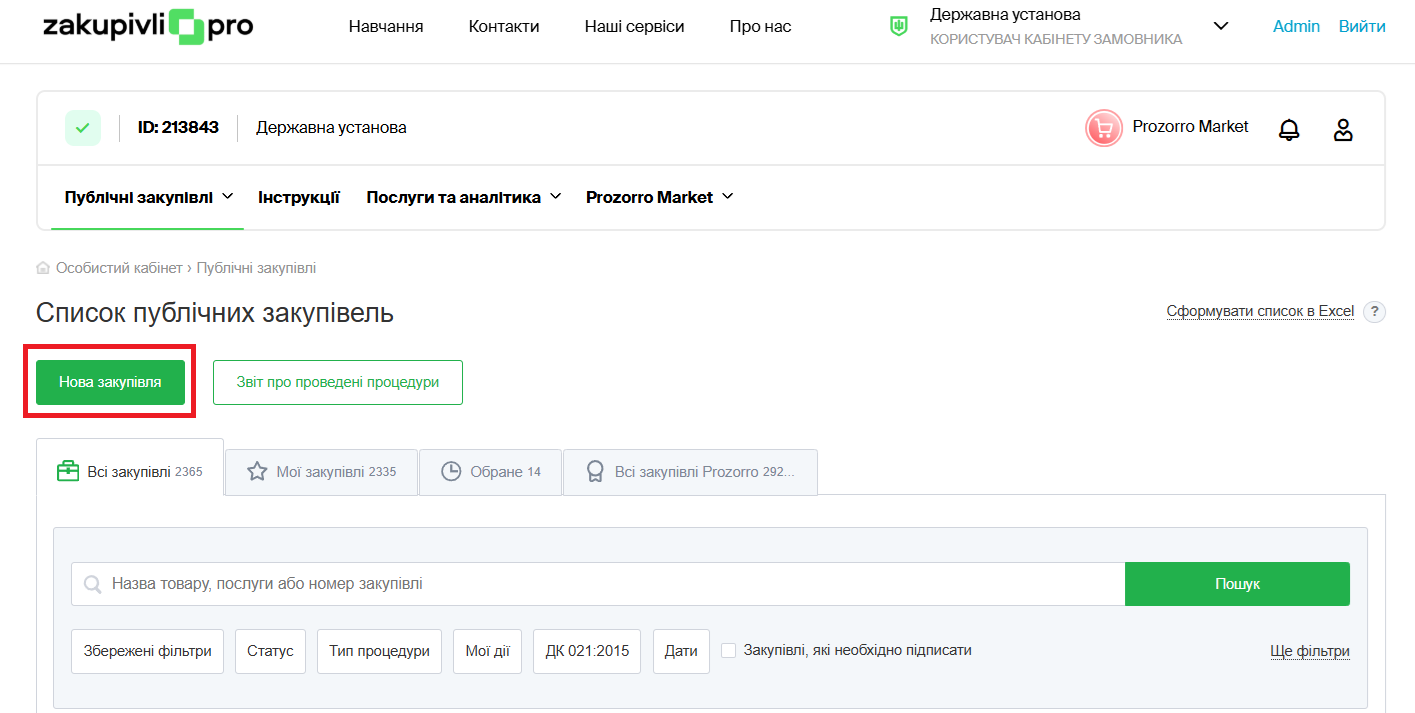Open the user profile icon
Viewport: 1415px width, 713px height.
1343,129
